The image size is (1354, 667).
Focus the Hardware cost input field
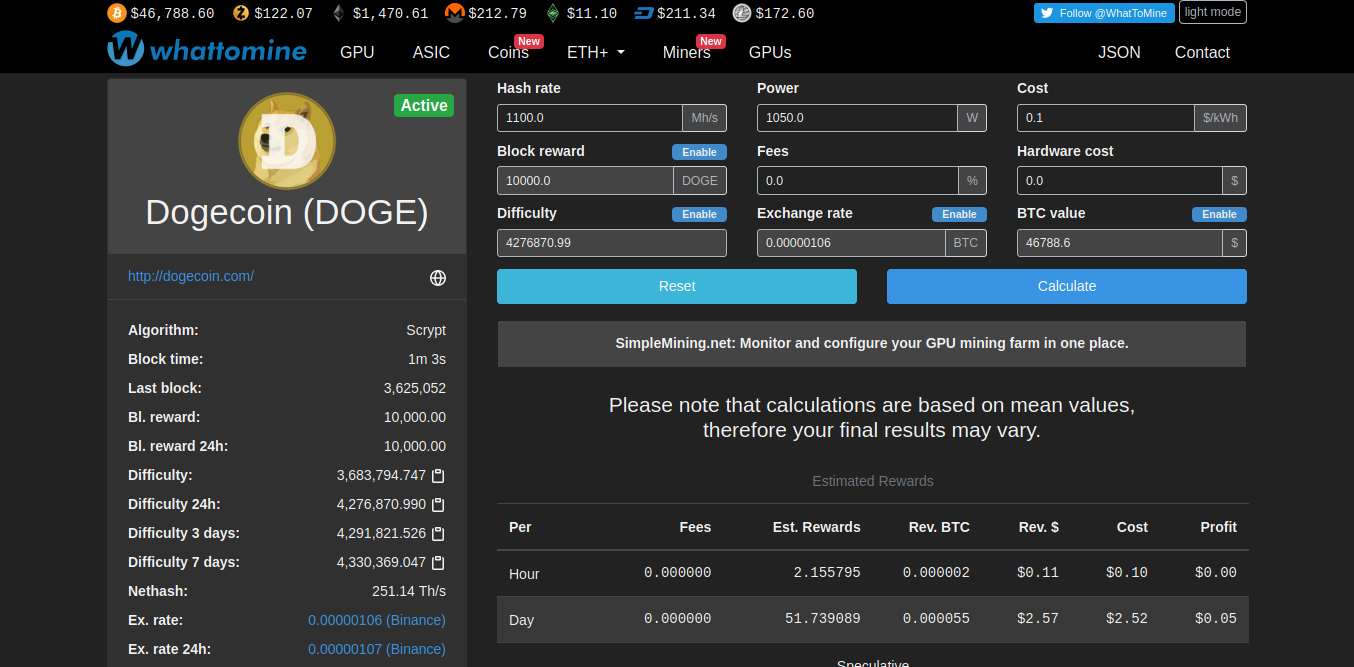[1120, 180]
